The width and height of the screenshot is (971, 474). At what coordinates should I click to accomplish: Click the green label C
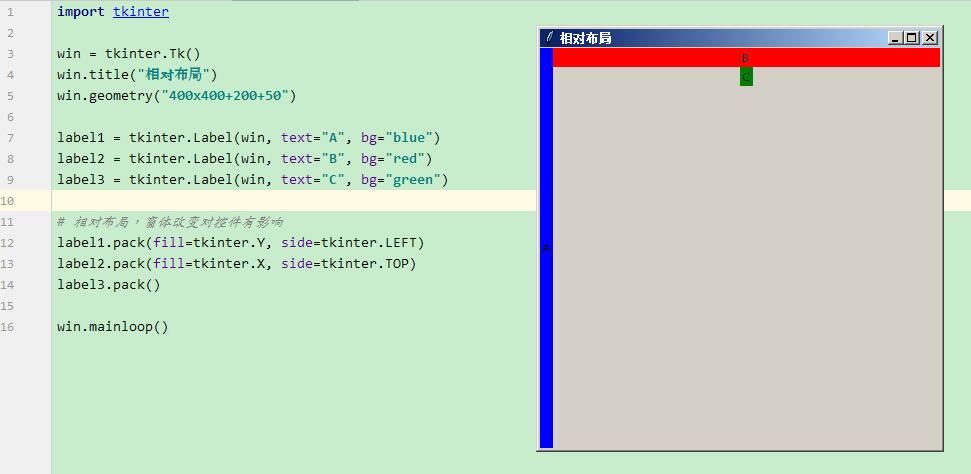[x=746, y=77]
